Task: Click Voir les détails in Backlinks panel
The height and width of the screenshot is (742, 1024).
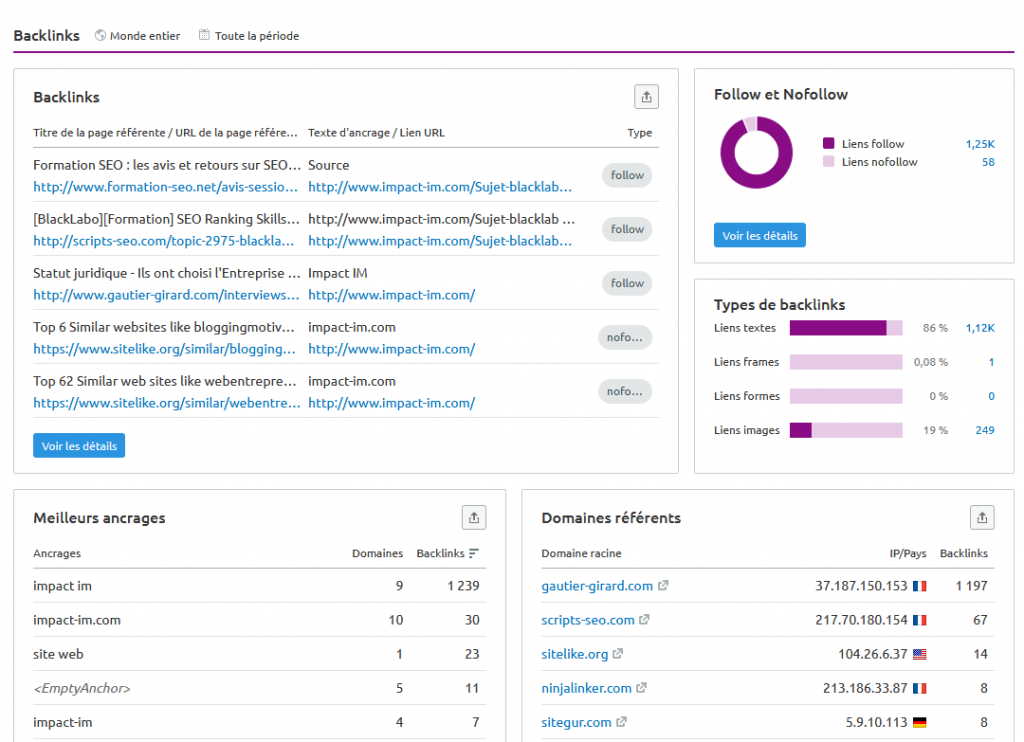Action: pos(79,446)
